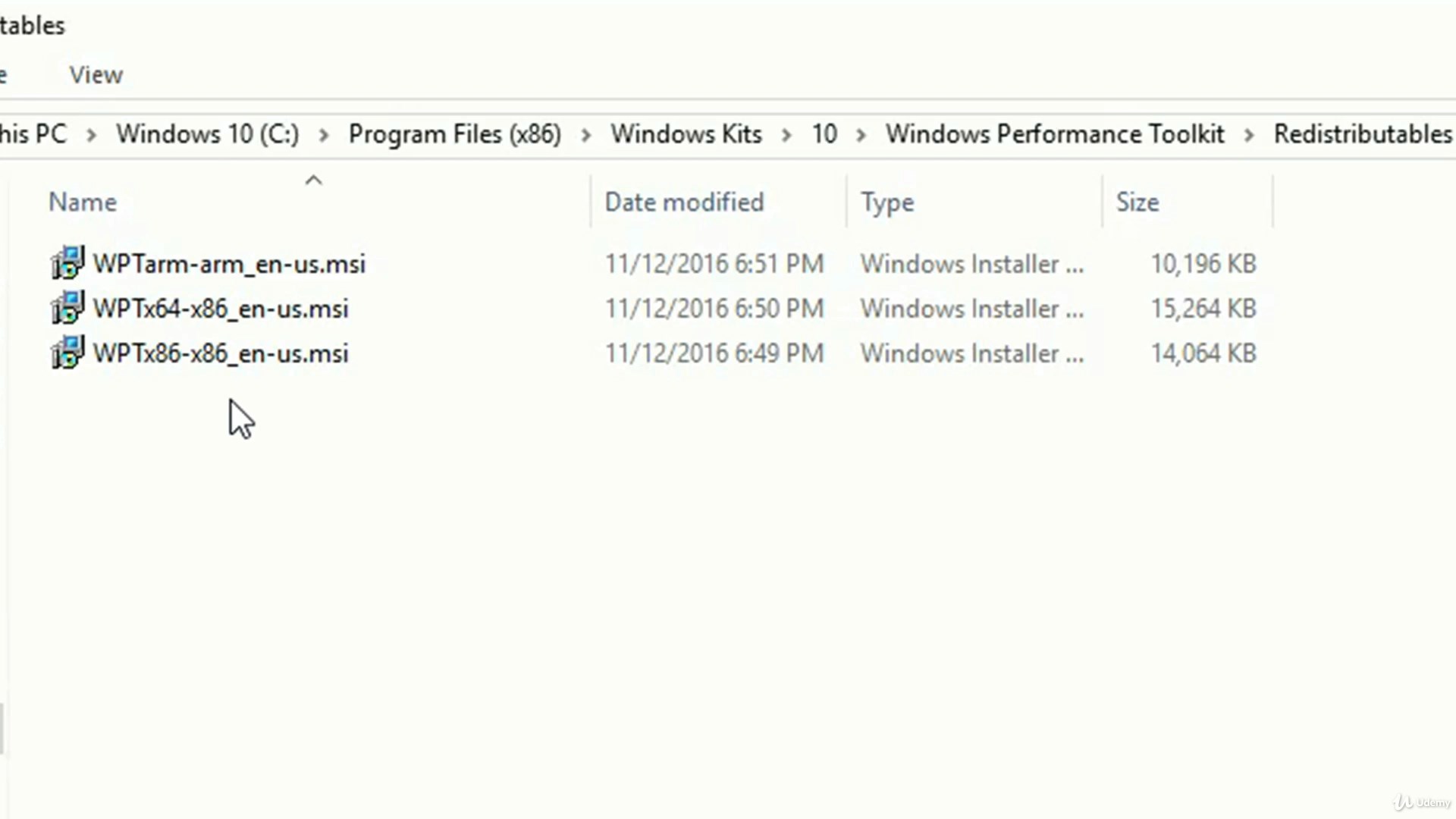Sort files by the Type column
Viewport: 1456px width, 819px height.
[x=887, y=202]
